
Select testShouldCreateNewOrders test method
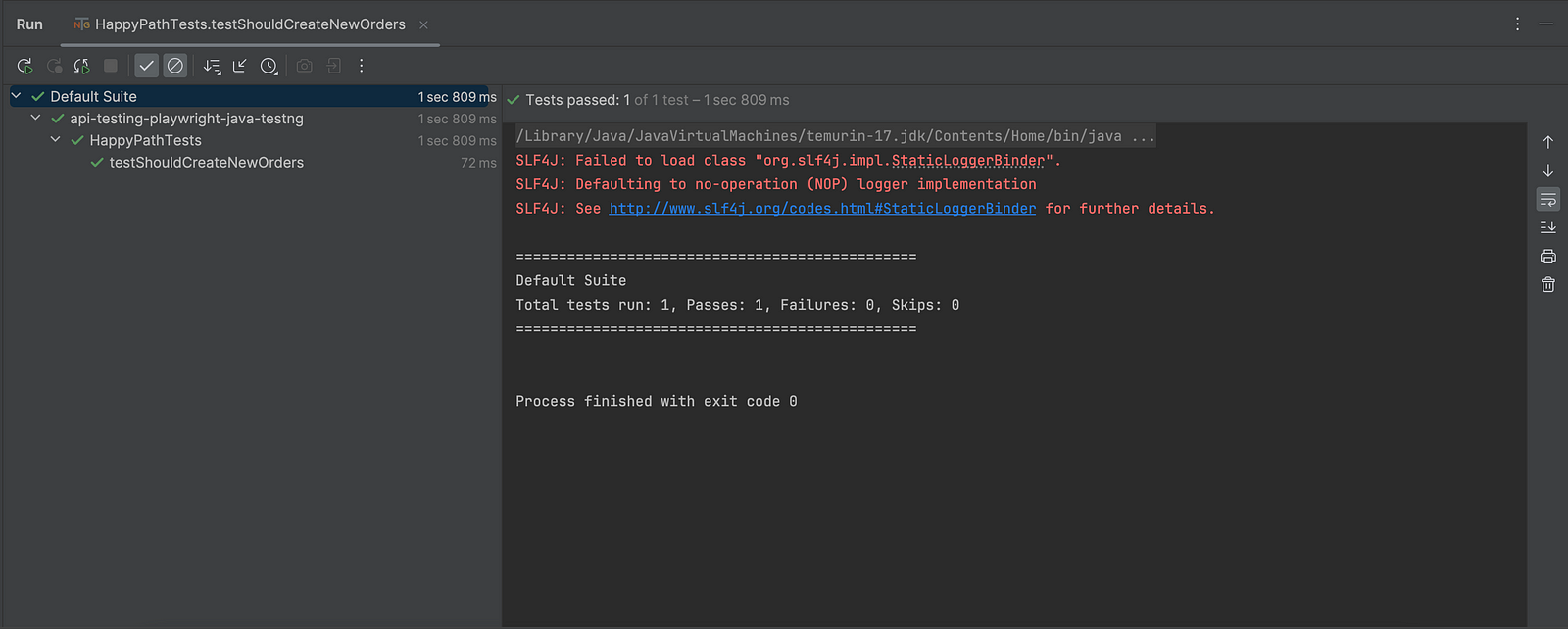(x=206, y=163)
